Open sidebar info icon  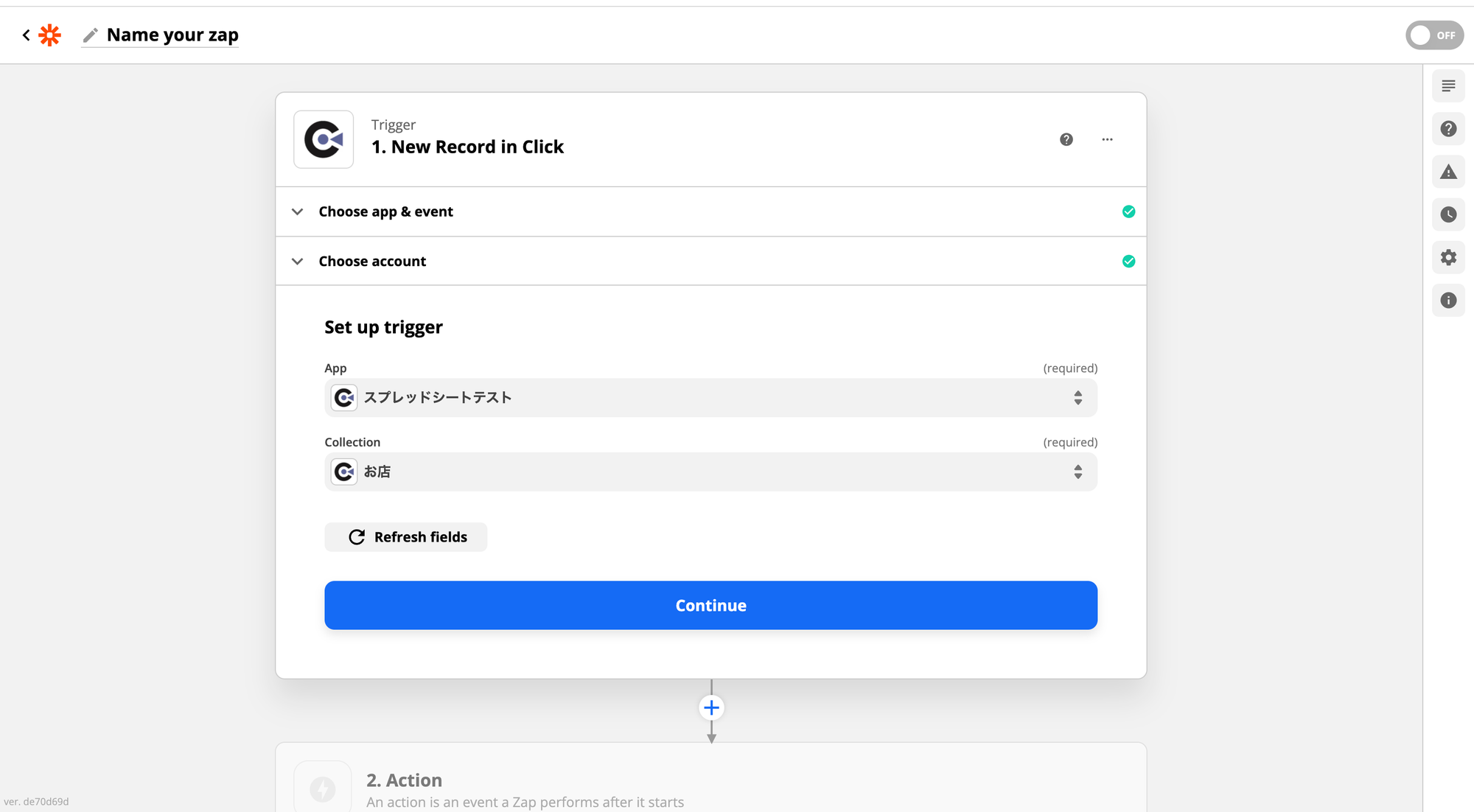point(1448,300)
